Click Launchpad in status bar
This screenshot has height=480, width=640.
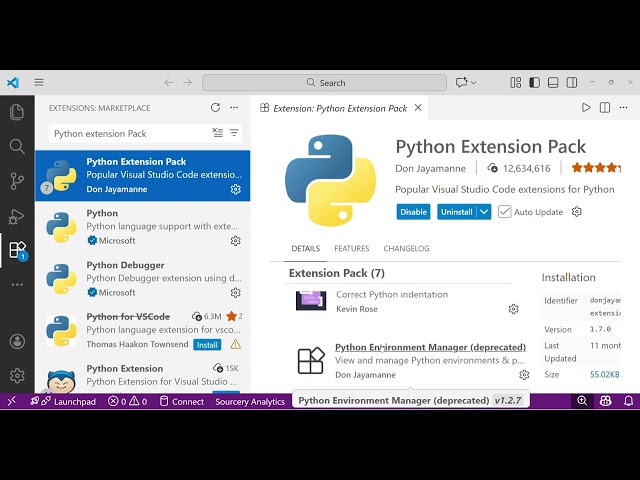coord(63,401)
